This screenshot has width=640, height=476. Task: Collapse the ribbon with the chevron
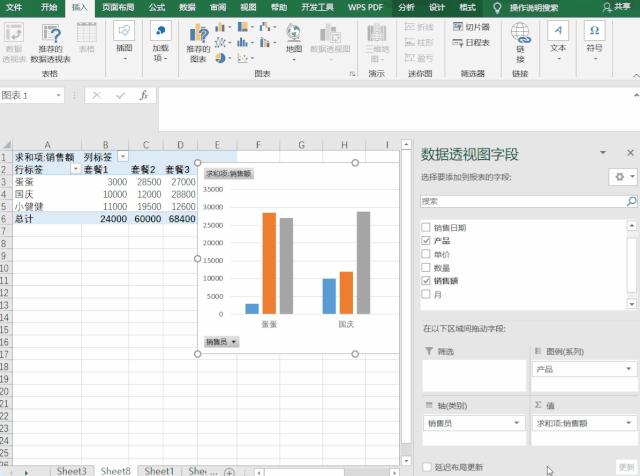coord(636,76)
